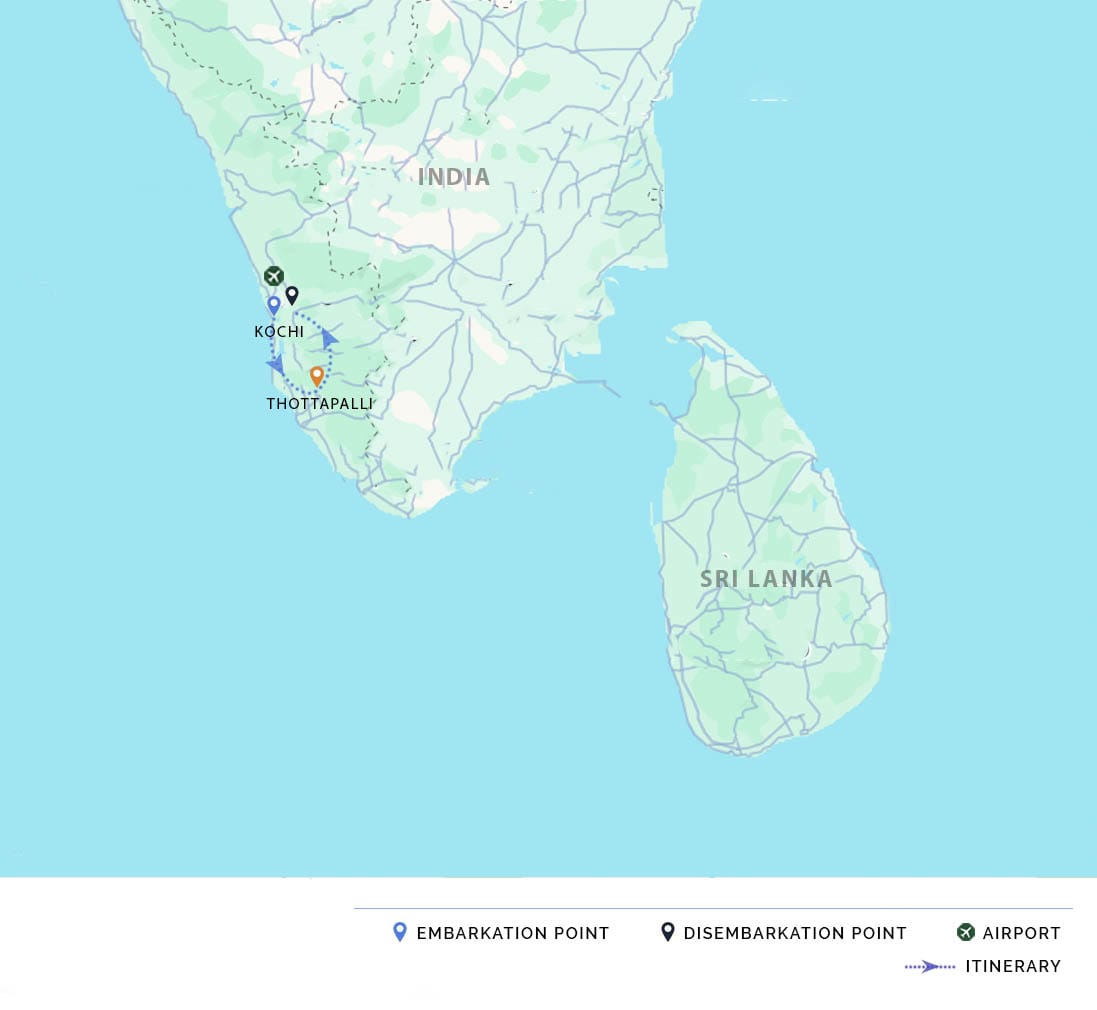The width and height of the screenshot is (1097, 1010).
Task: Click the ITINERARY legend text
Action: coord(1013,966)
